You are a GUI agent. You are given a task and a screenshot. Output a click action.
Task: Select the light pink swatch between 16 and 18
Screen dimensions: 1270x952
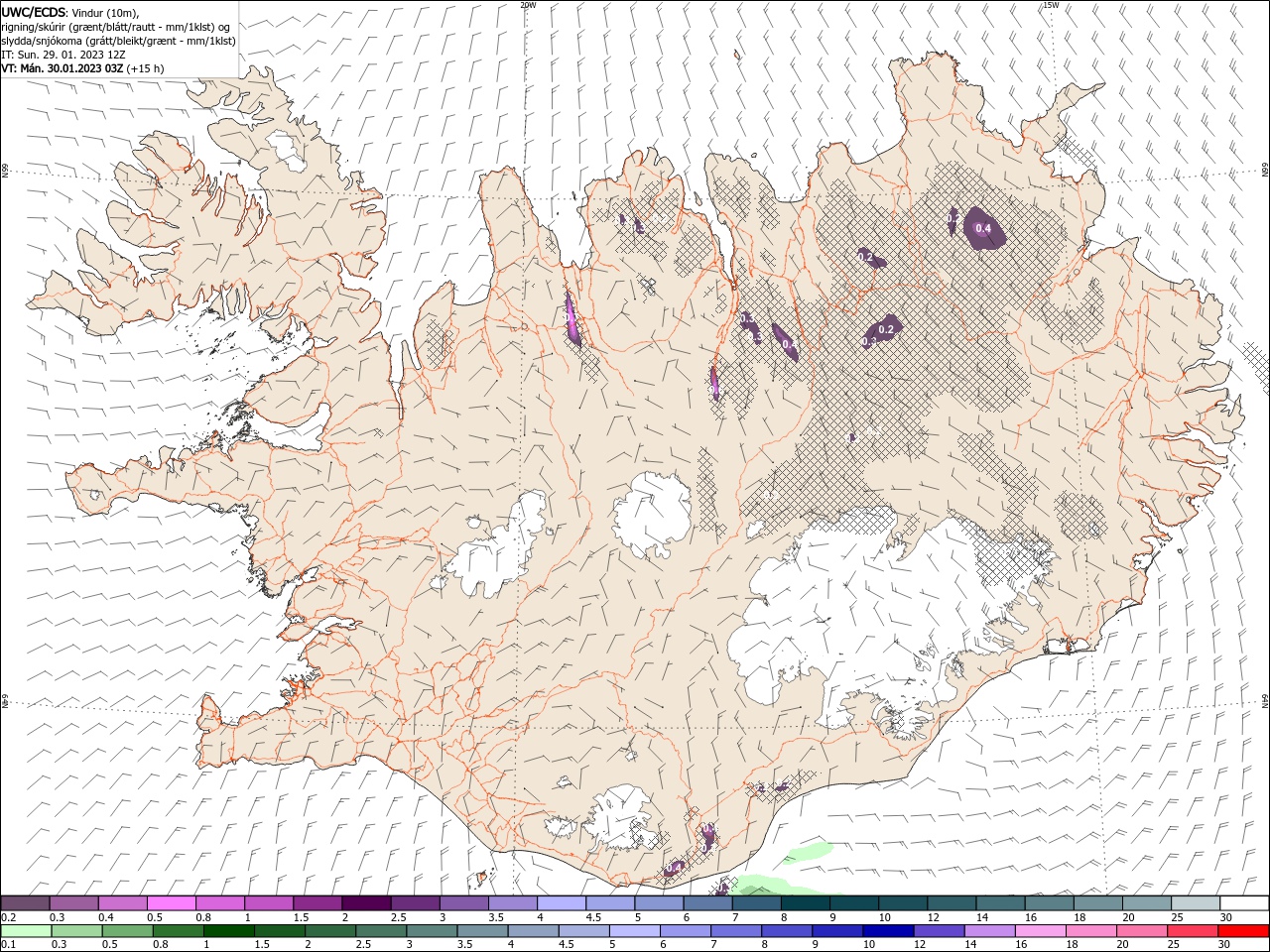click(x=1039, y=931)
